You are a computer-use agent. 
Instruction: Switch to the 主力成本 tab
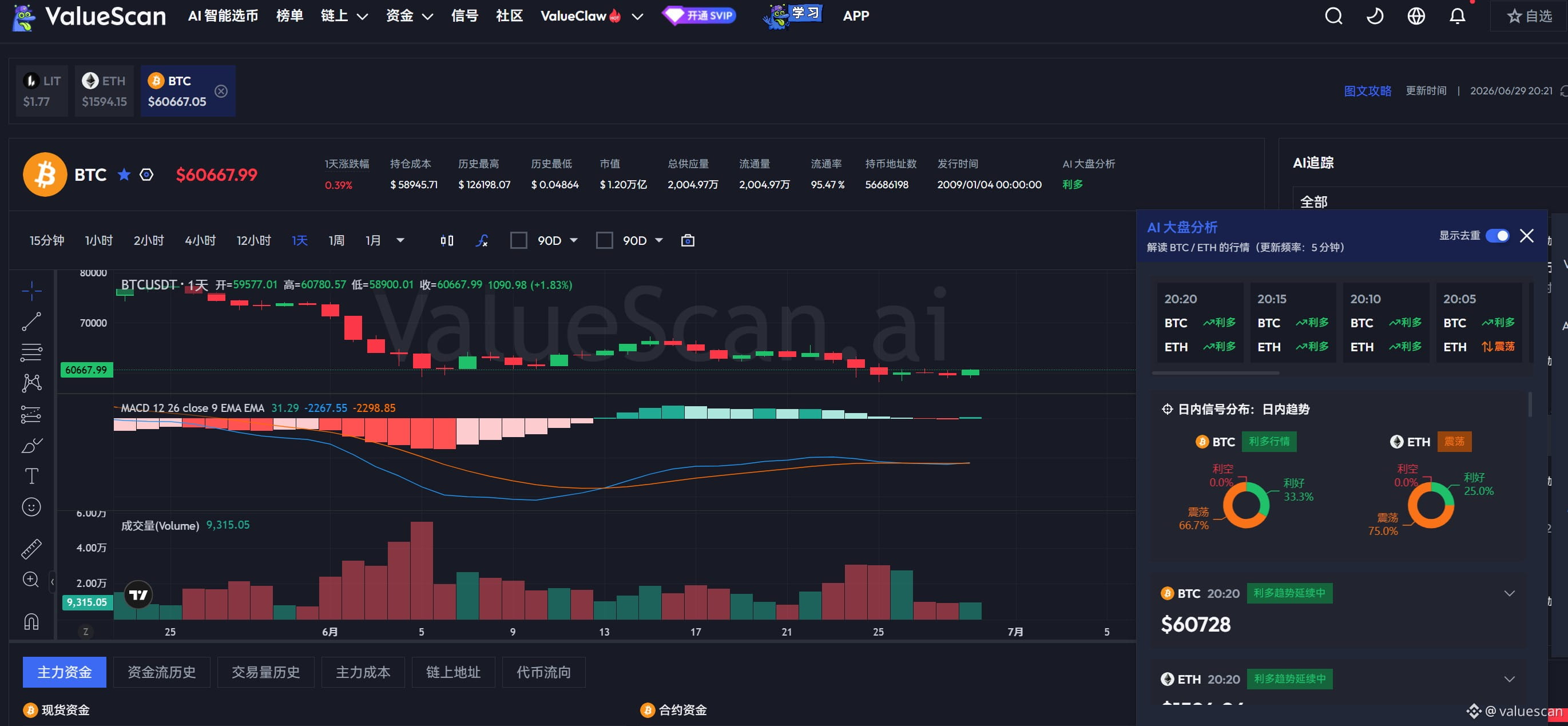pyautogui.click(x=363, y=672)
